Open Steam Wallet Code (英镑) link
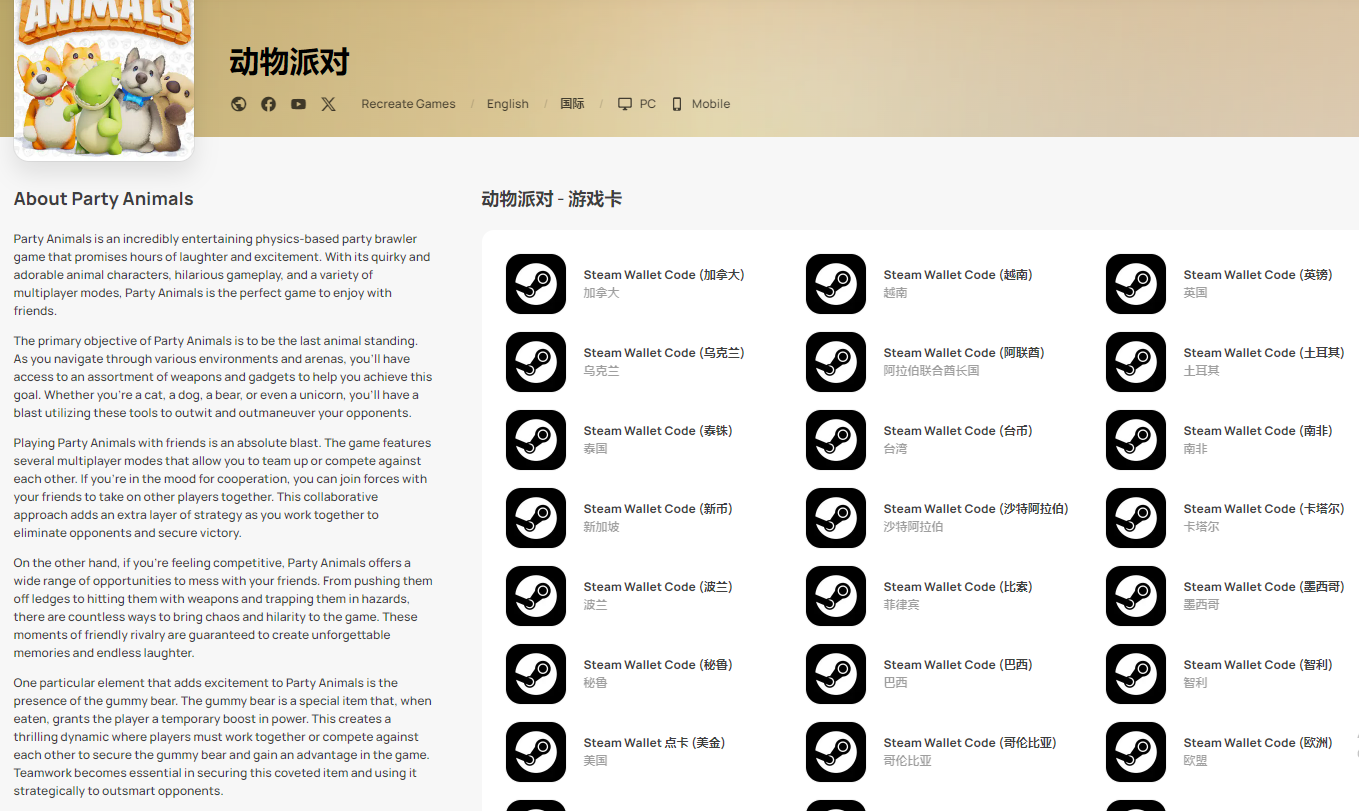1359x811 pixels. pos(1258,275)
